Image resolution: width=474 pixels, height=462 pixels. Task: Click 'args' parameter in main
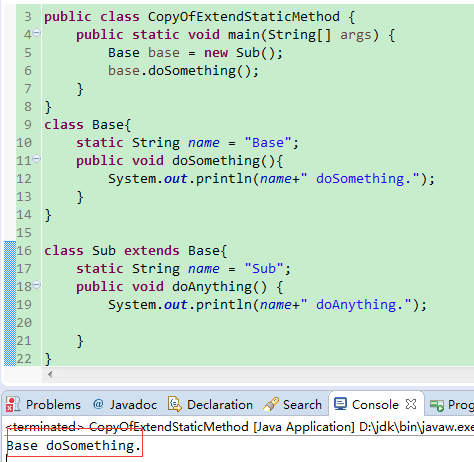355,35
